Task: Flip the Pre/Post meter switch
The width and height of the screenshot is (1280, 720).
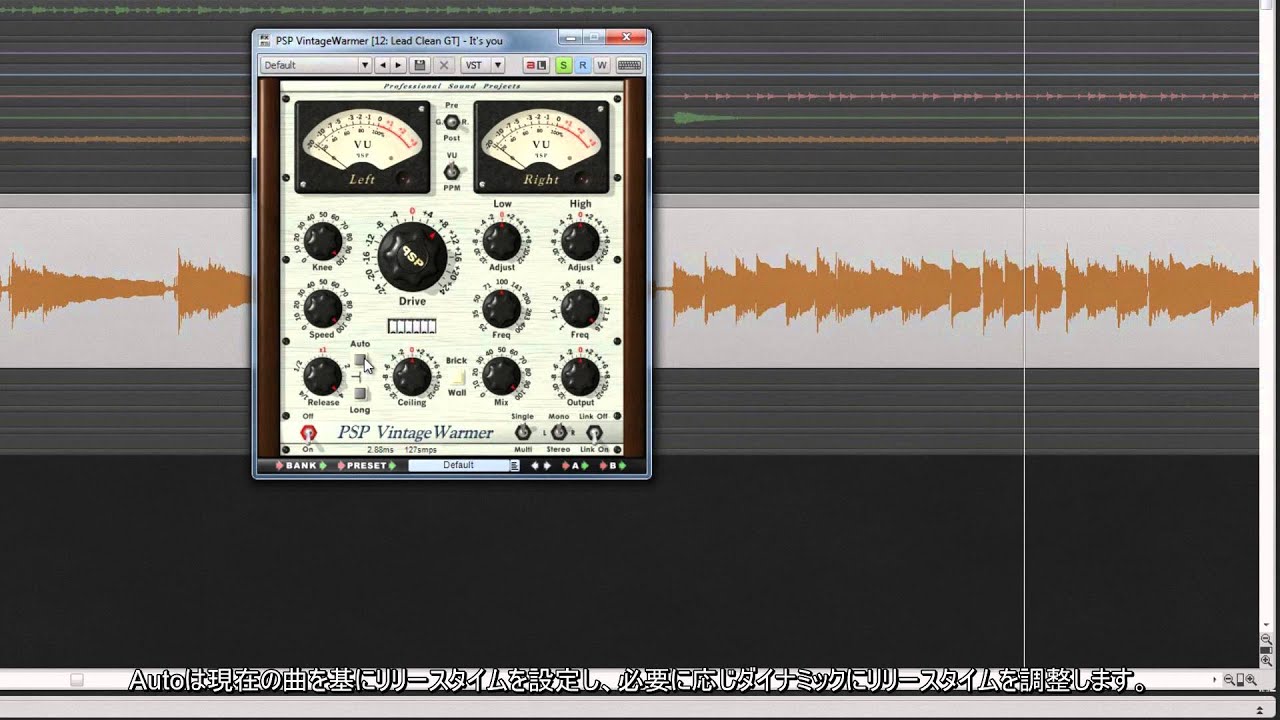Action: (x=450, y=122)
